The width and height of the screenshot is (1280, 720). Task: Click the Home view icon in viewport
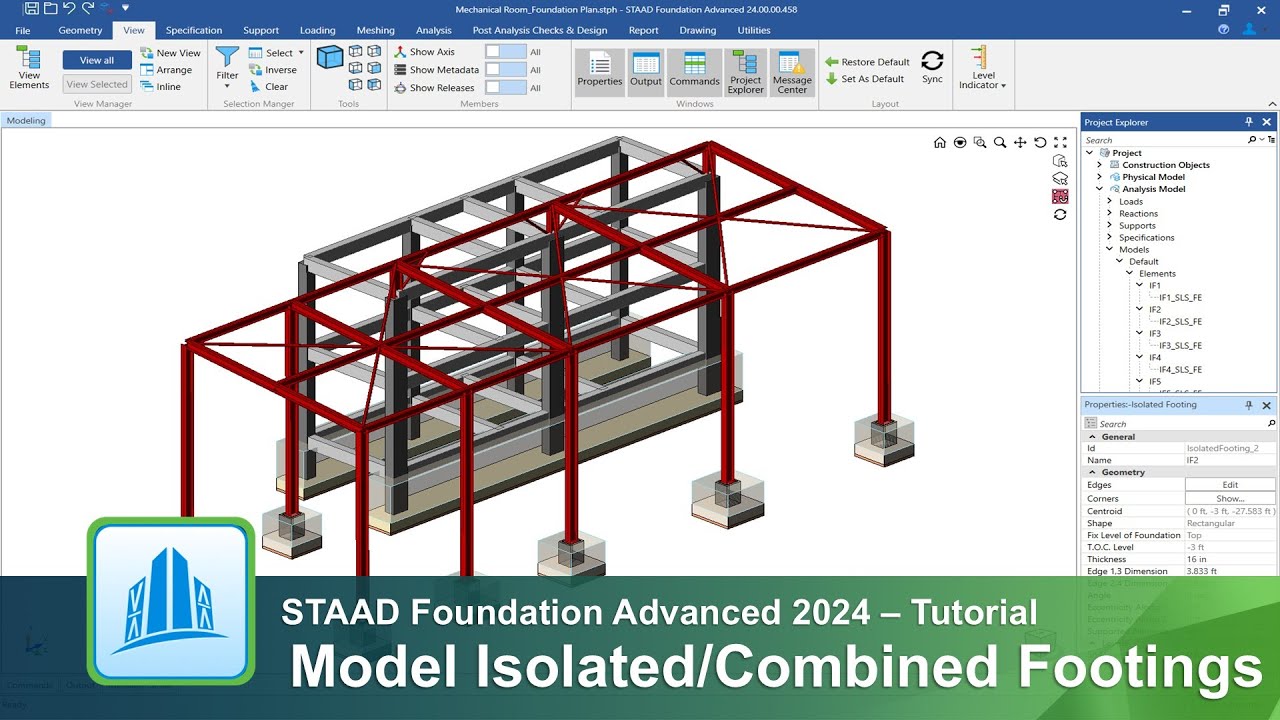pos(940,143)
